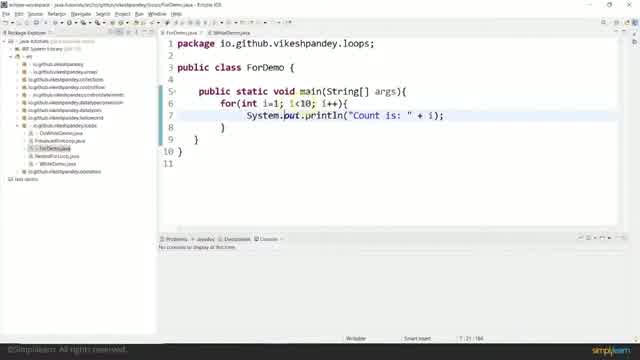Open the Declaration tab
Screen dimensions: 640x360
point(235,239)
